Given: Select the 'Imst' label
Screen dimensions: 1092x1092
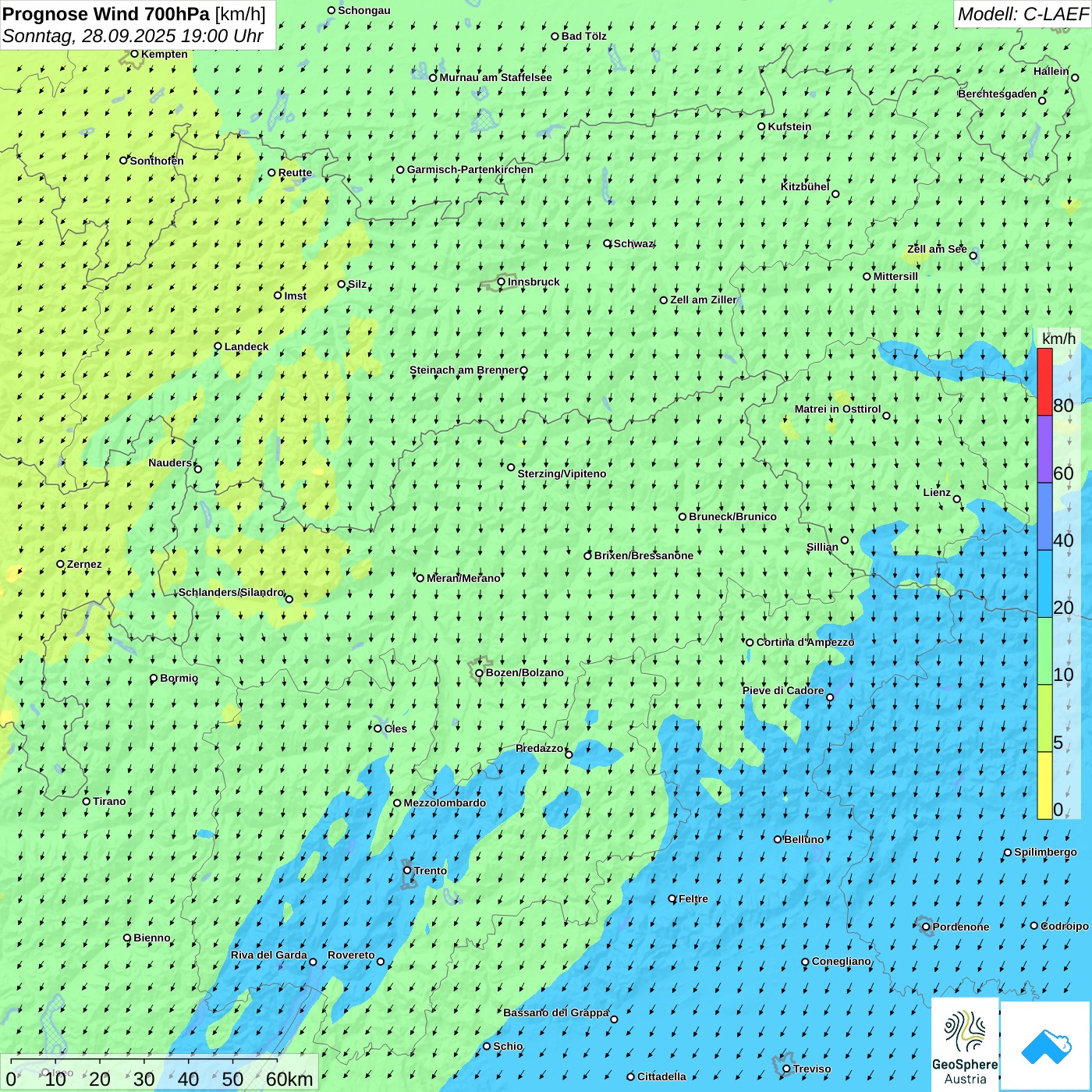Looking at the screenshot, I should 296,296.
